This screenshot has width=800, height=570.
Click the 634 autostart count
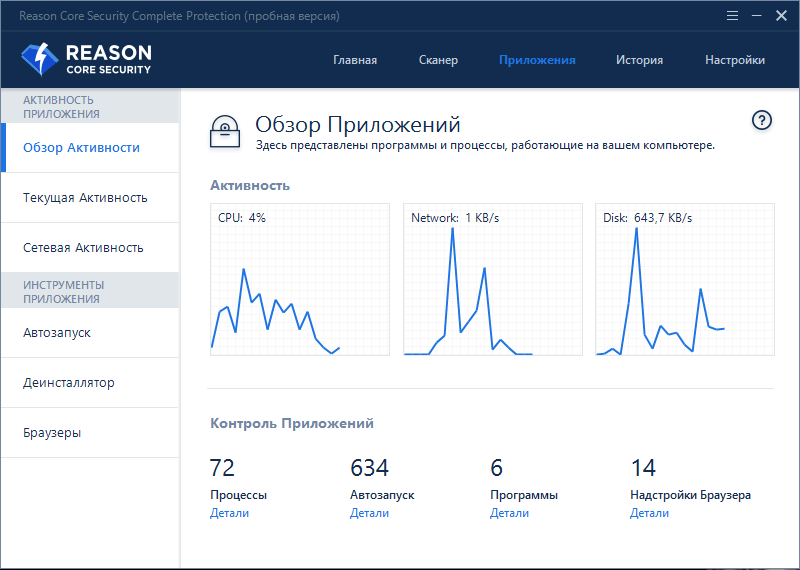click(x=369, y=467)
